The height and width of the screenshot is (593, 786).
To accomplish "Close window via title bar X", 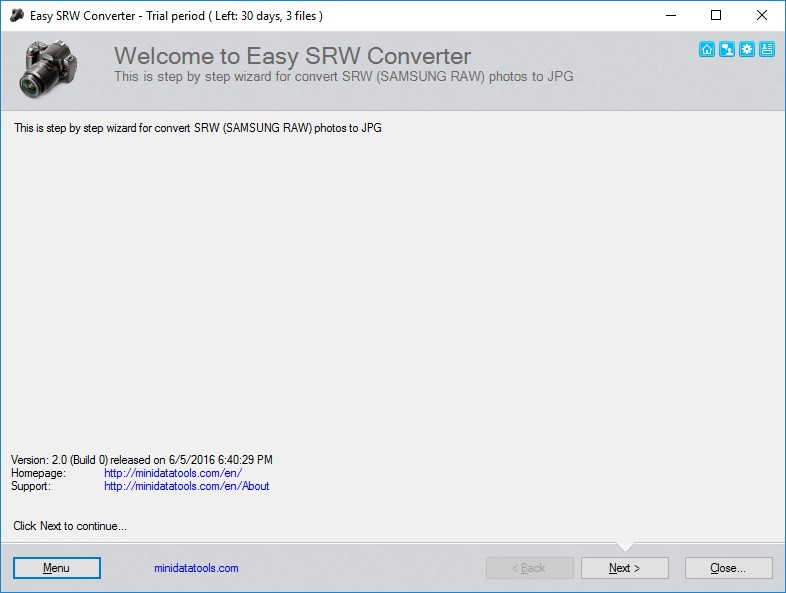I will tap(761, 16).
